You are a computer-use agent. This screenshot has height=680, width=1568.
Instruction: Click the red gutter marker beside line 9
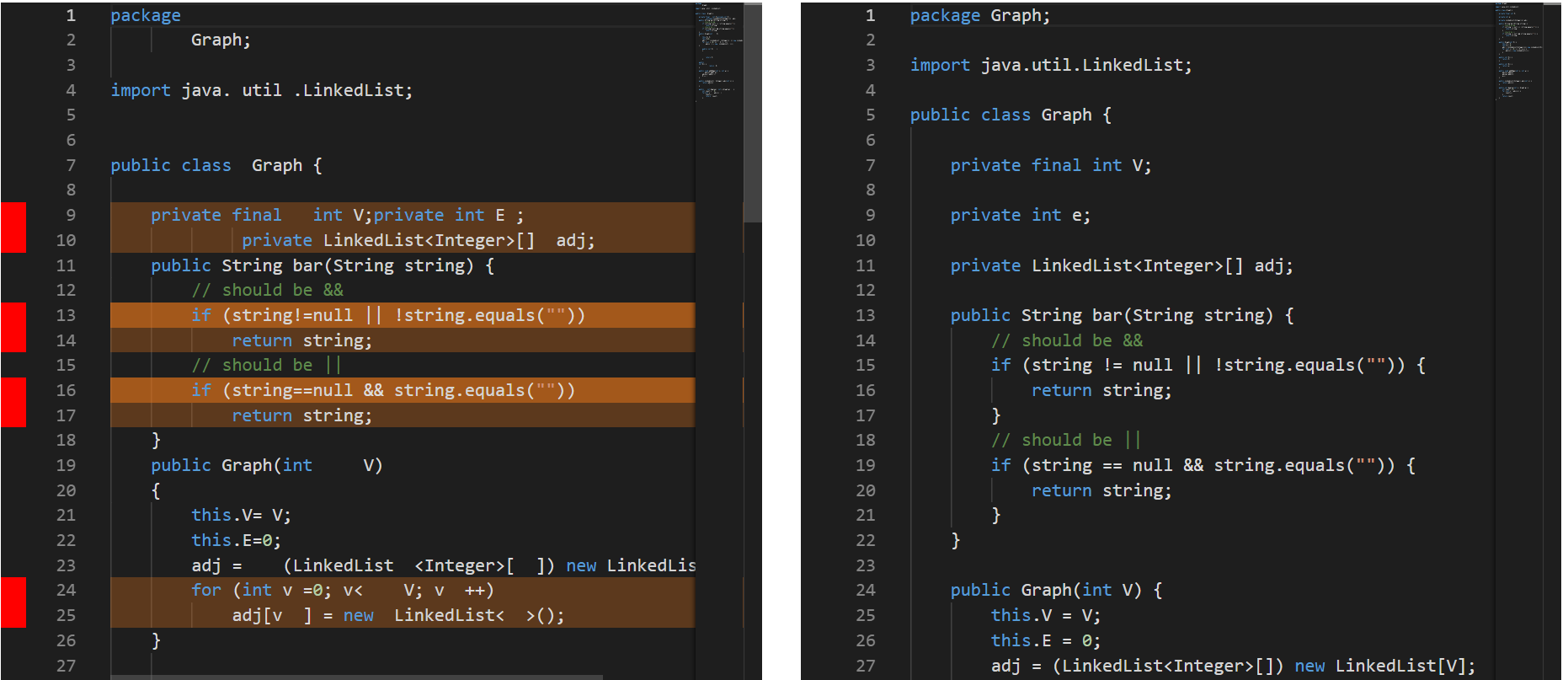[13, 228]
